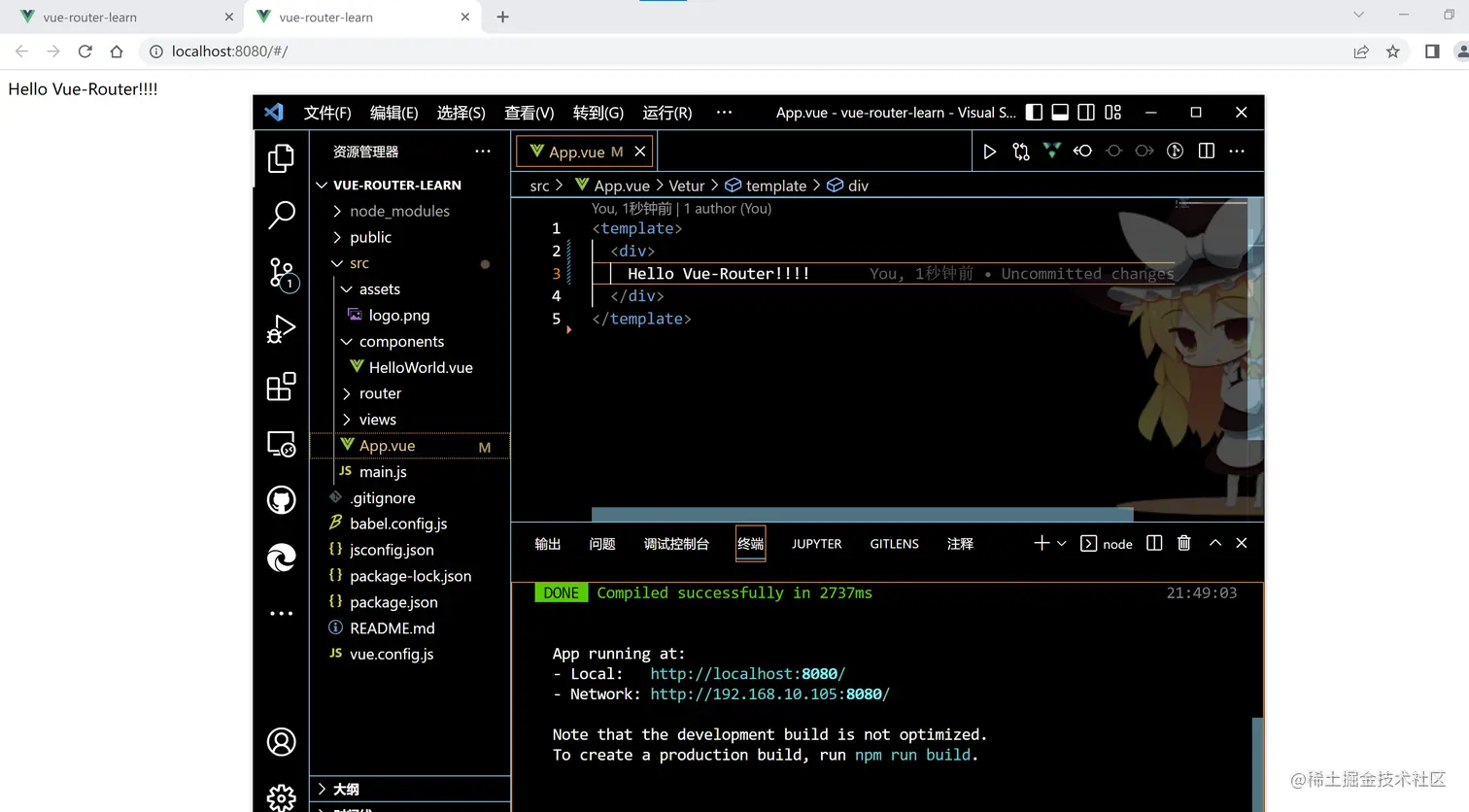Open main.js in the file explorer
1469x812 pixels.
tap(383, 472)
